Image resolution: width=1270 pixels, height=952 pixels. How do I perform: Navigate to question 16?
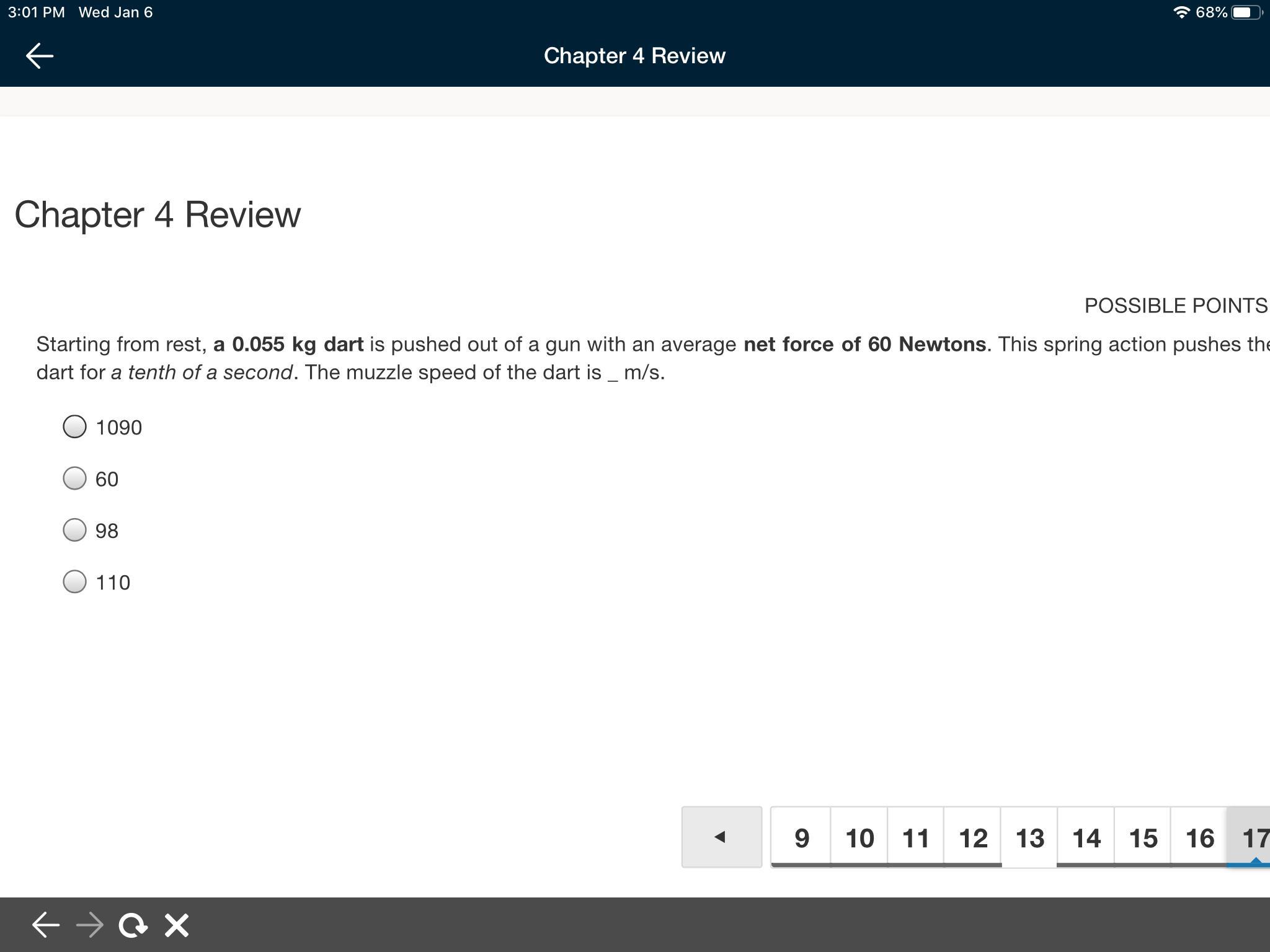(x=1199, y=838)
